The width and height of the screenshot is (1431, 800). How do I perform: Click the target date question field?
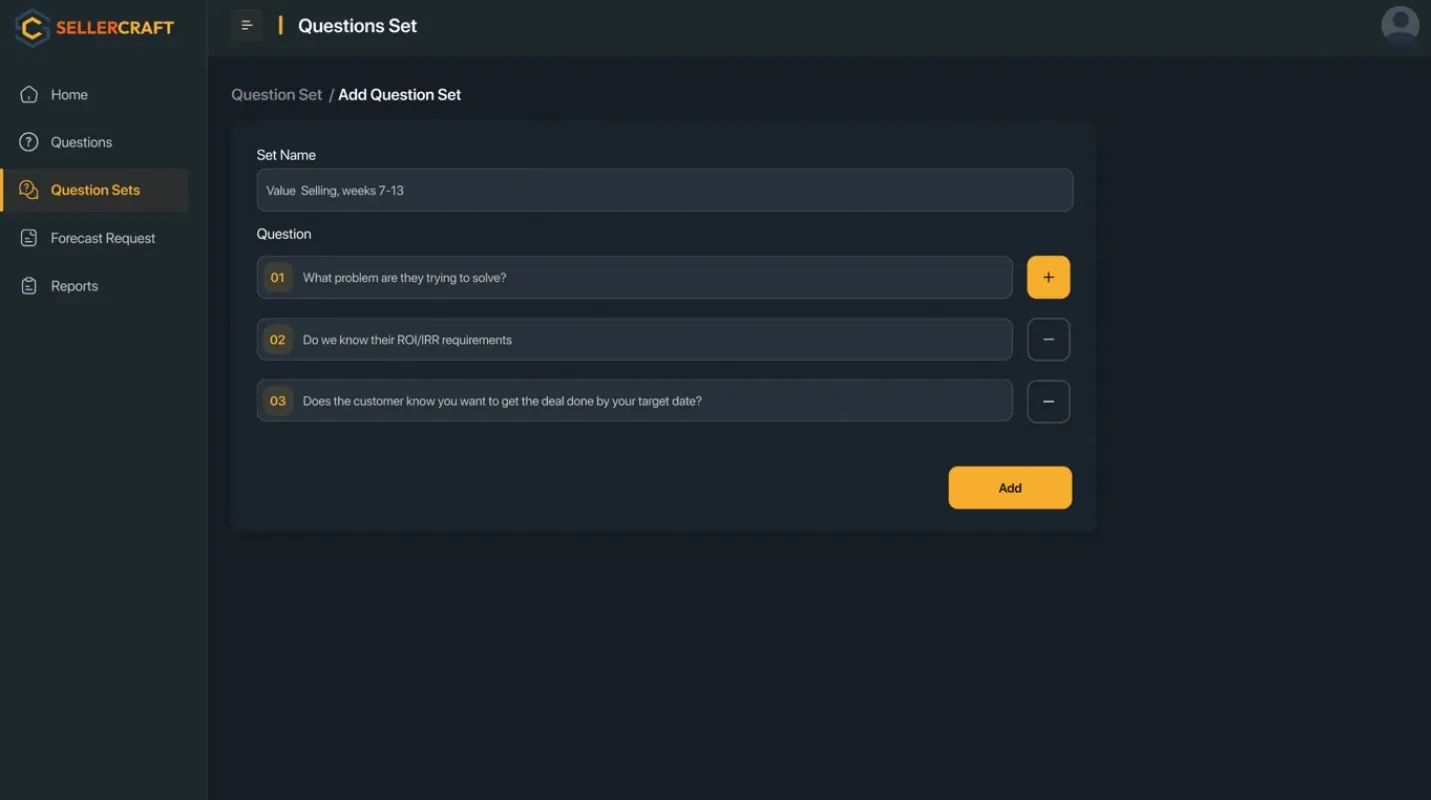(x=650, y=401)
